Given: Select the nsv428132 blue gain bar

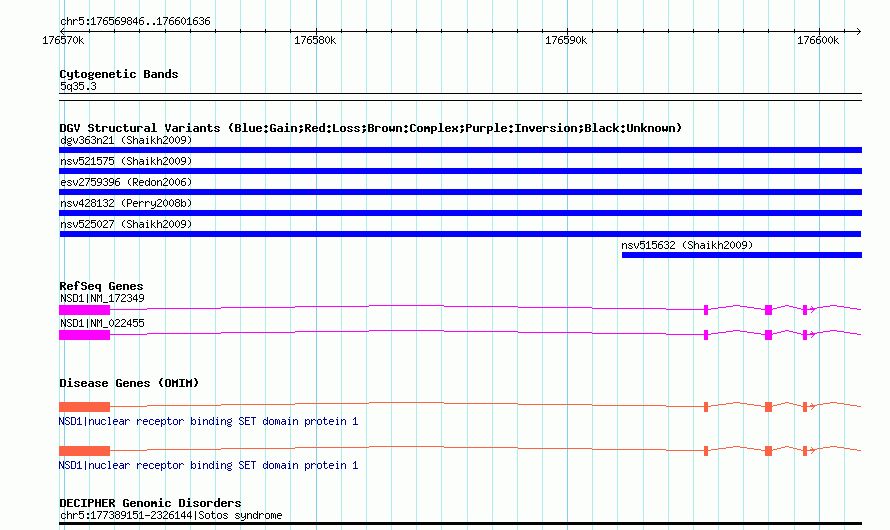Looking at the screenshot, I should [460, 213].
